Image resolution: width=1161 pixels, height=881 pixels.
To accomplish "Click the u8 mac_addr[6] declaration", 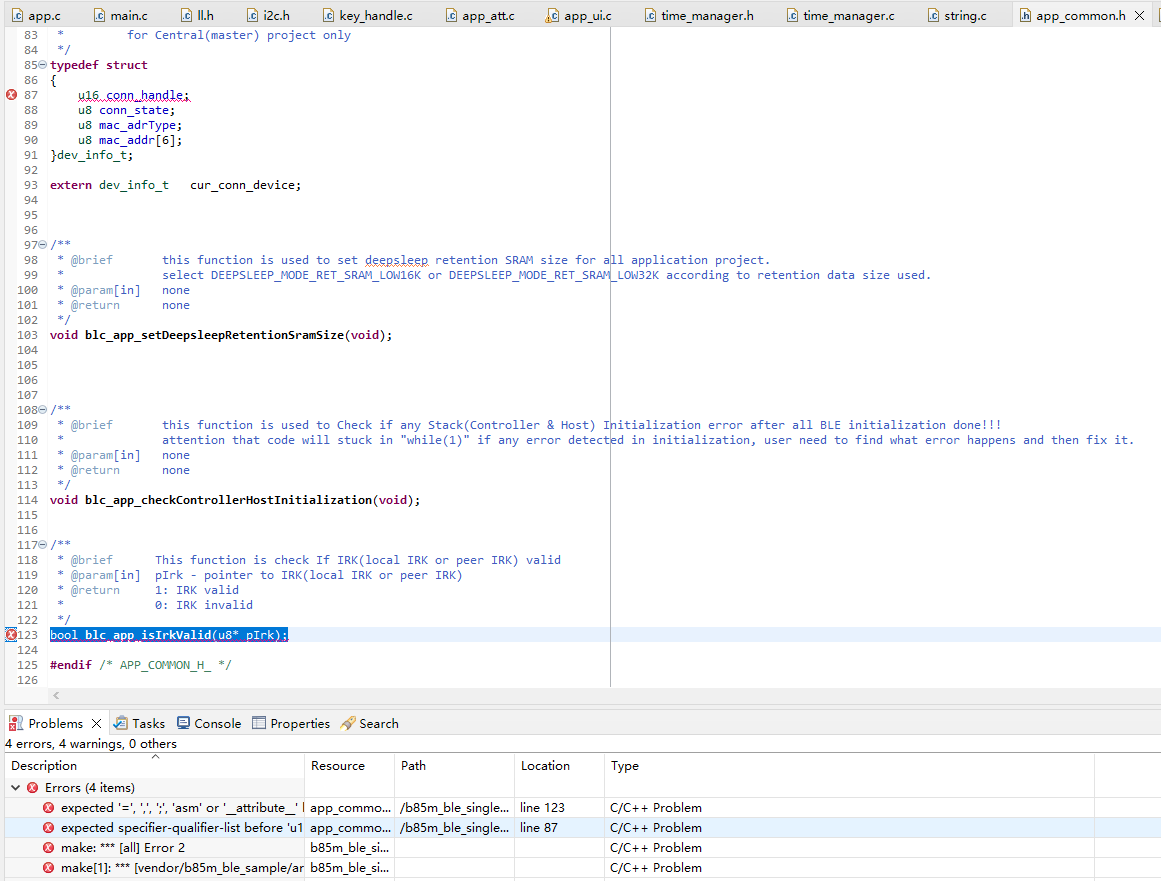I will coord(130,140).
